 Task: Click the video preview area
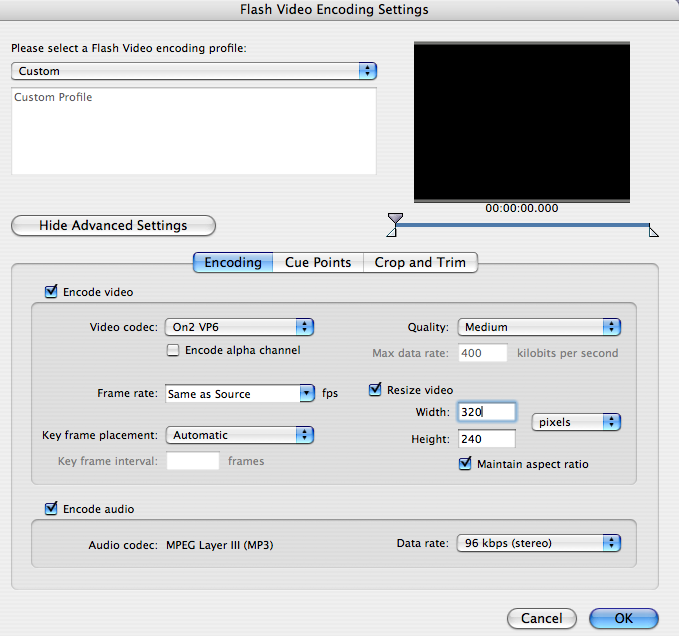click(x=522, y=122)
